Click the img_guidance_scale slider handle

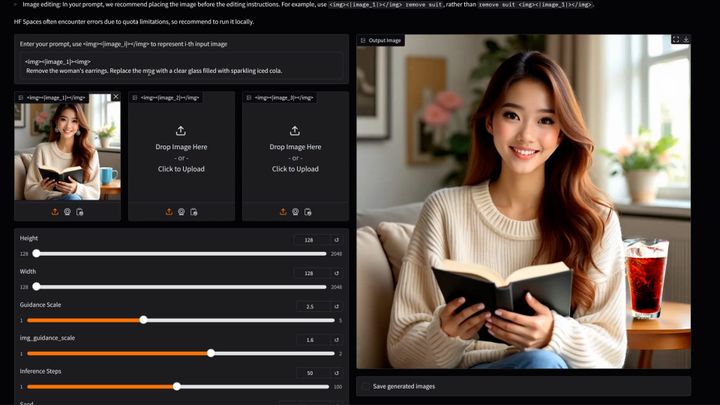[211, 353]
